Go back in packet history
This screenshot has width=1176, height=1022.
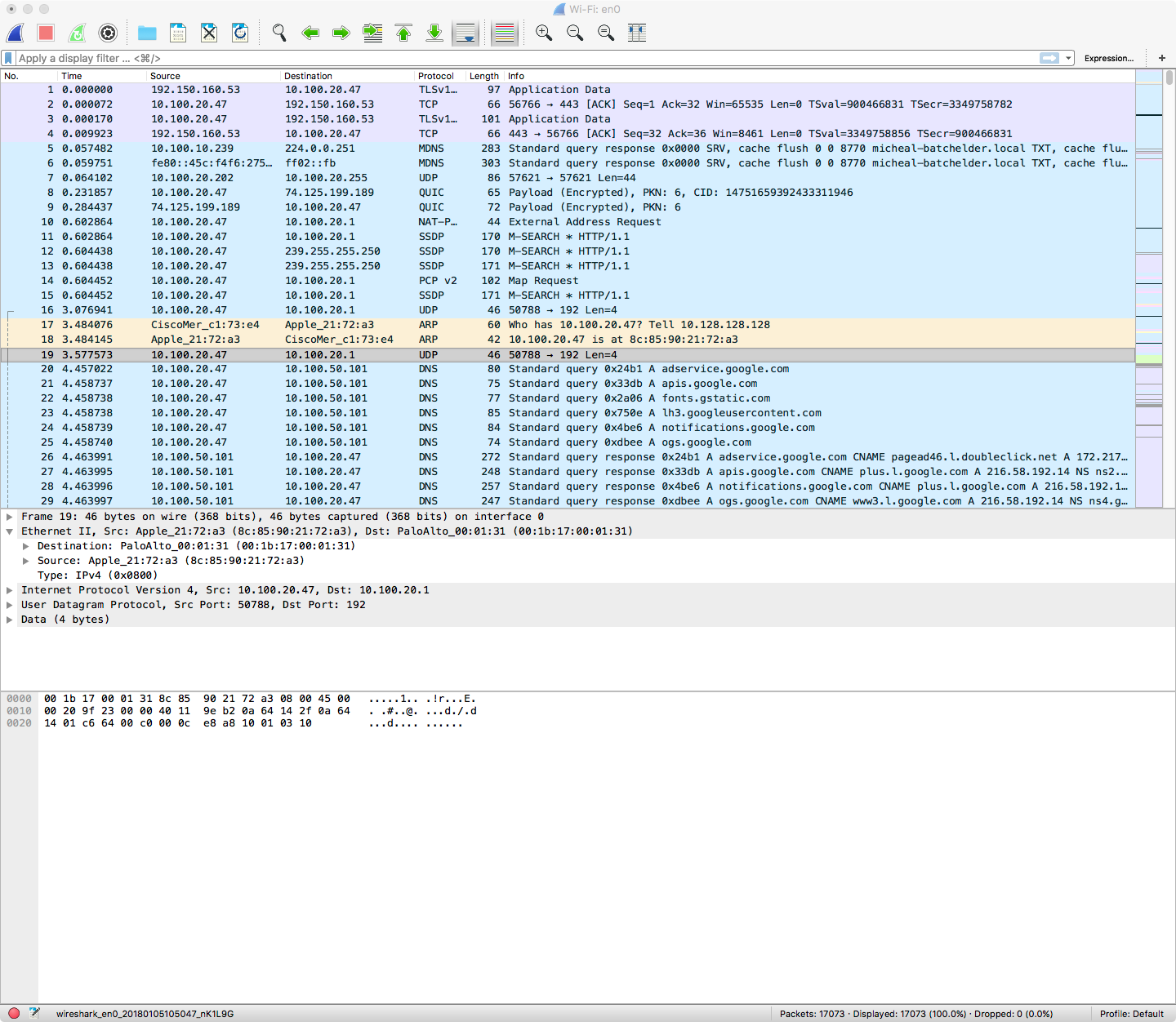click(x=310, y=33)
